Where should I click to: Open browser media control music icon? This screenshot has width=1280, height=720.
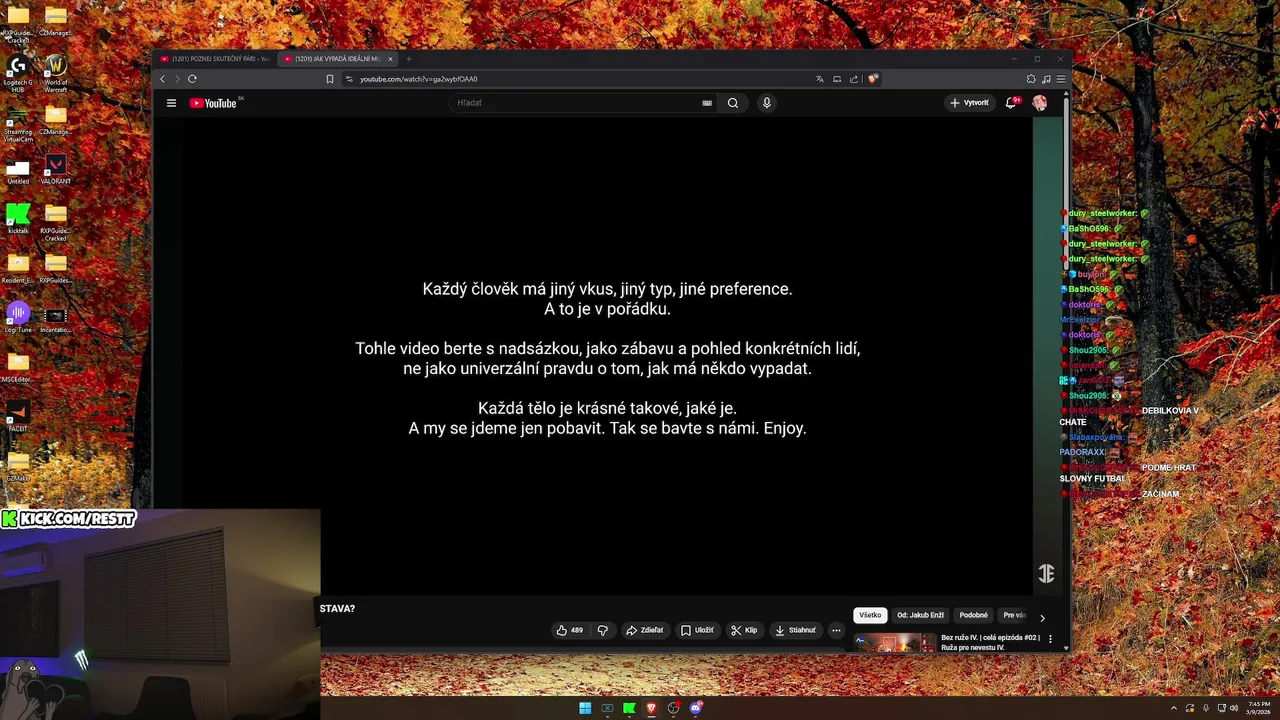tap(1046, 79)
